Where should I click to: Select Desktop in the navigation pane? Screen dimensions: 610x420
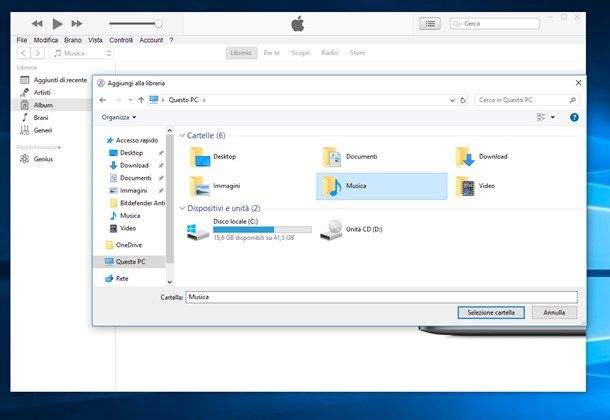tap(131, 153)
